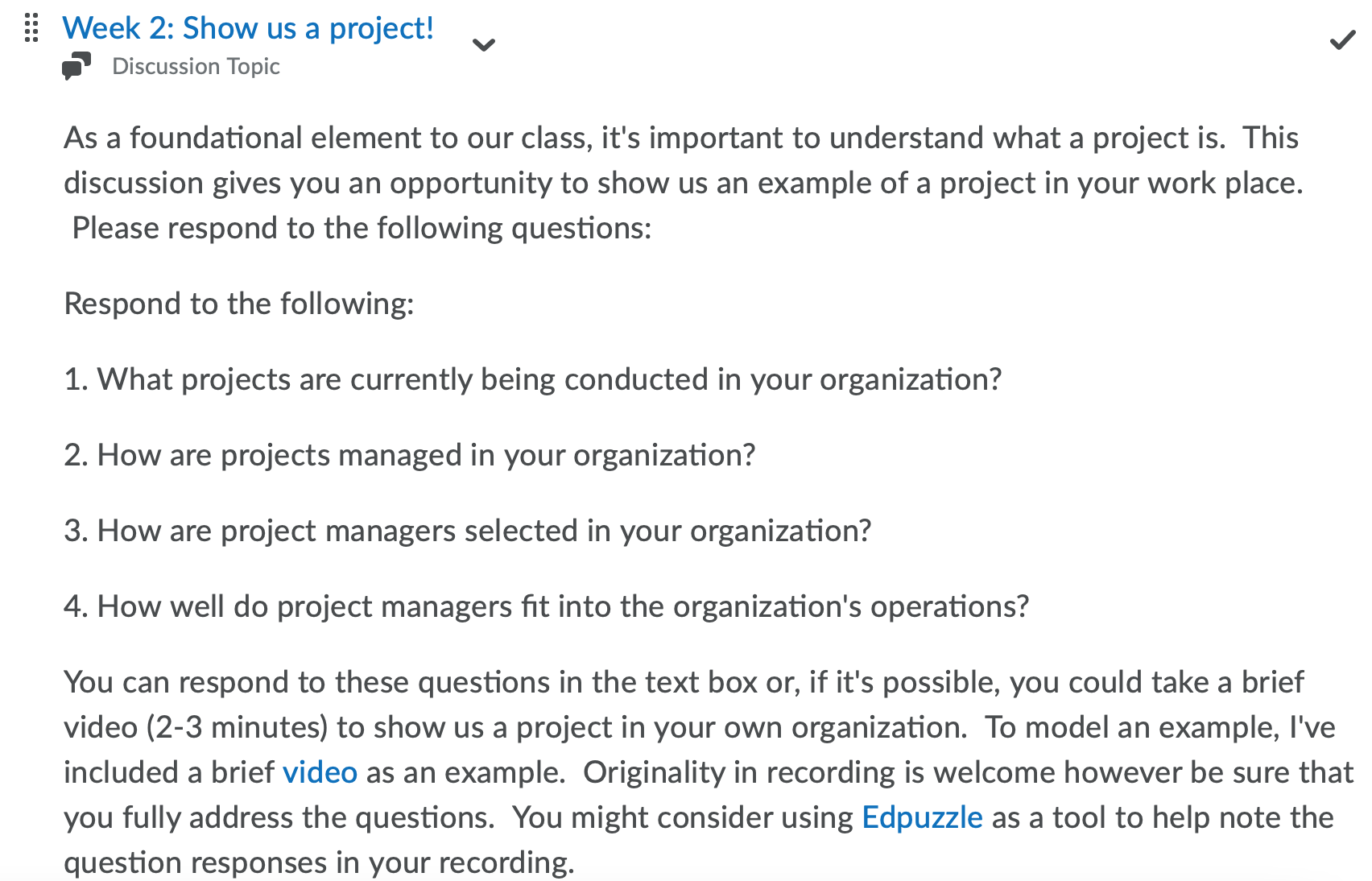Click the Discussion Topic label
The image size is (1372, 881).
click(196, 66)
